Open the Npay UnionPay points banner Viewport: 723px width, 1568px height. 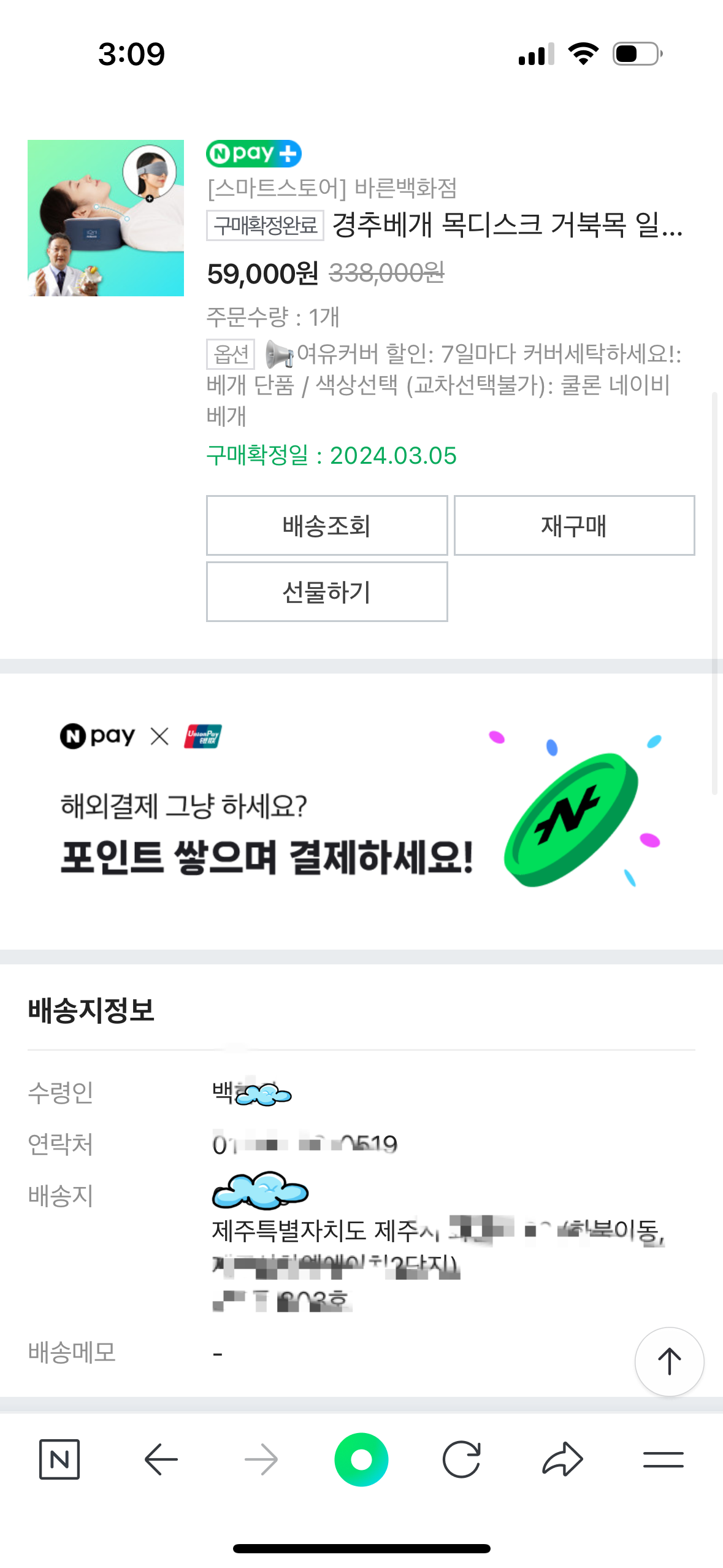pyautogui.click(x=361, y=811)
